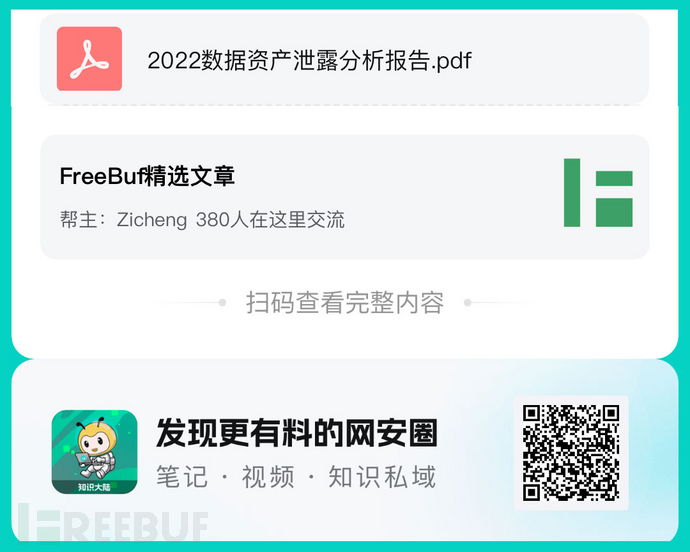Click the QR code image
This screenshot has height=552, width=690.
click(x=571, y=453)
